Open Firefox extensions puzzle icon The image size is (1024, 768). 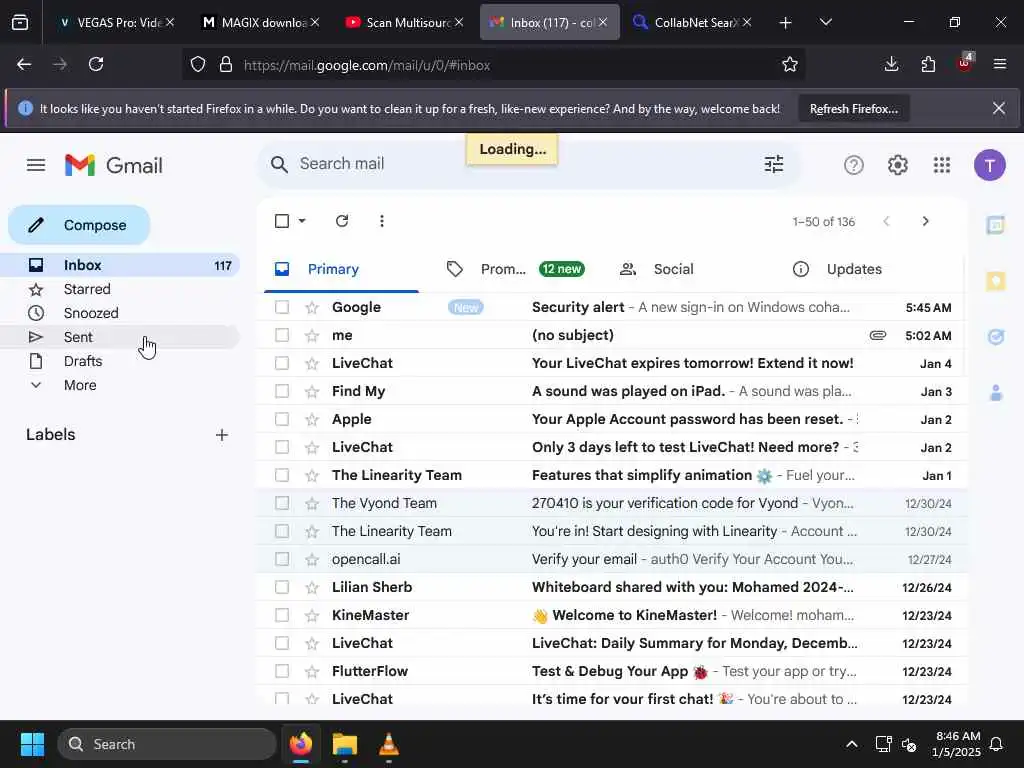pyautogui.click(x=928, y=64)
